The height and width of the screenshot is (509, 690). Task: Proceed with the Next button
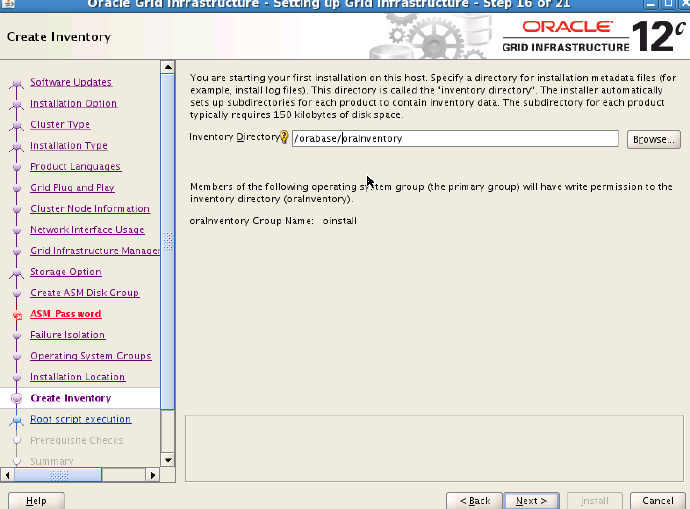pos(531,501)
